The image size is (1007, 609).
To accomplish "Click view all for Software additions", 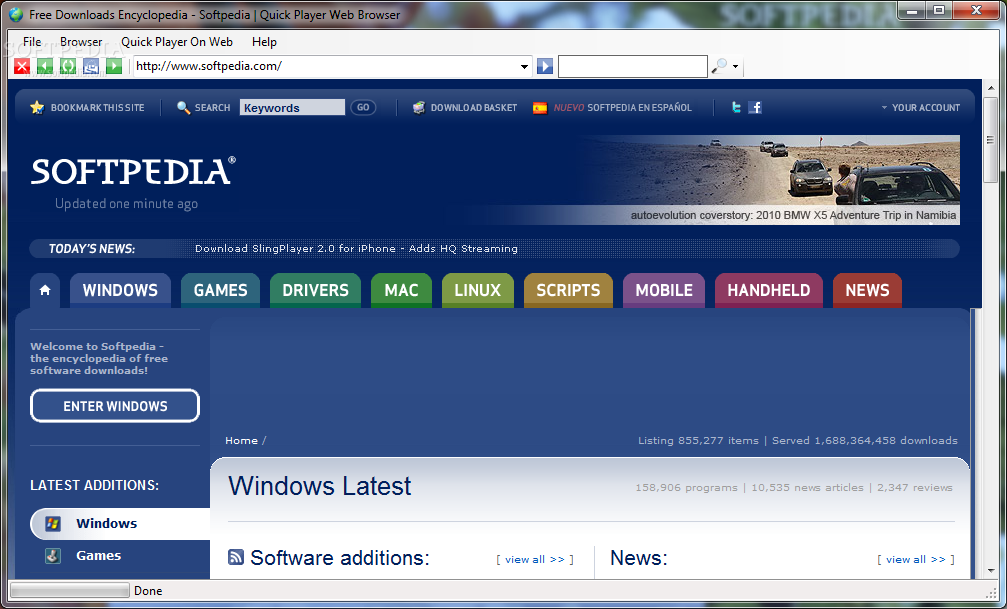I will coord(535,560).
